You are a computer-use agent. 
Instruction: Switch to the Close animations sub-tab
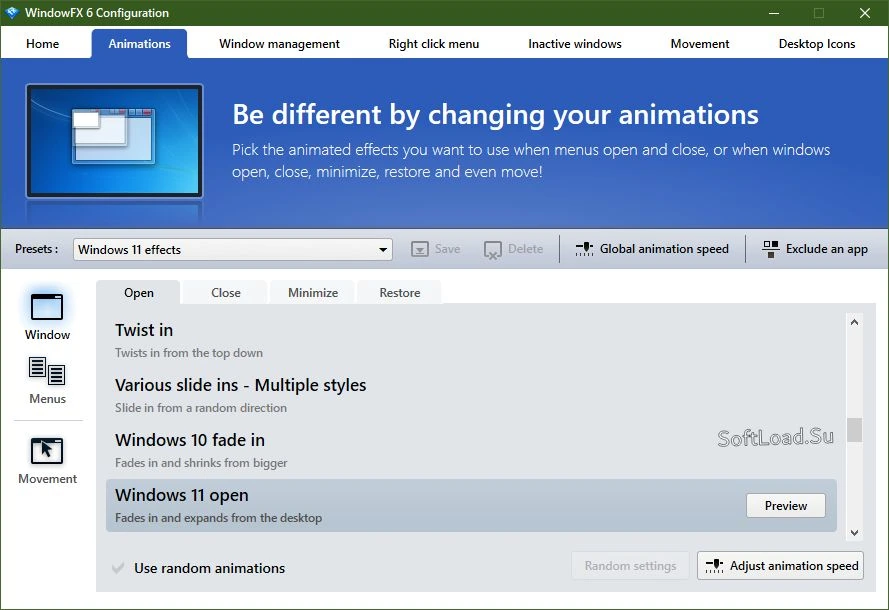click(226, 293)
